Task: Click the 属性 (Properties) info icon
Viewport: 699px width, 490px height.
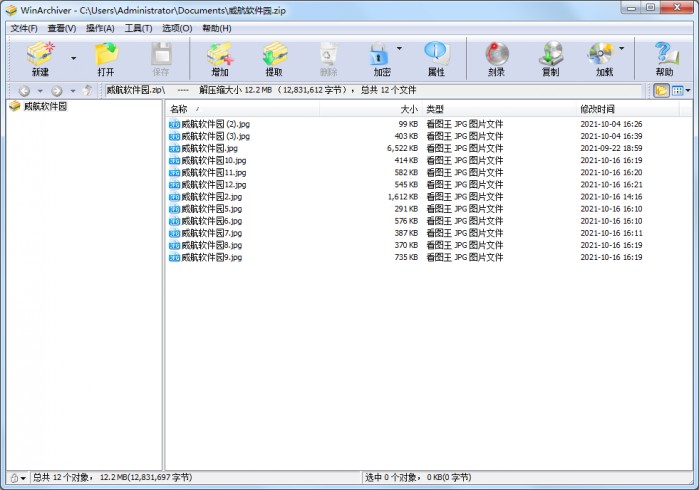Action: [x=436, y=55]
